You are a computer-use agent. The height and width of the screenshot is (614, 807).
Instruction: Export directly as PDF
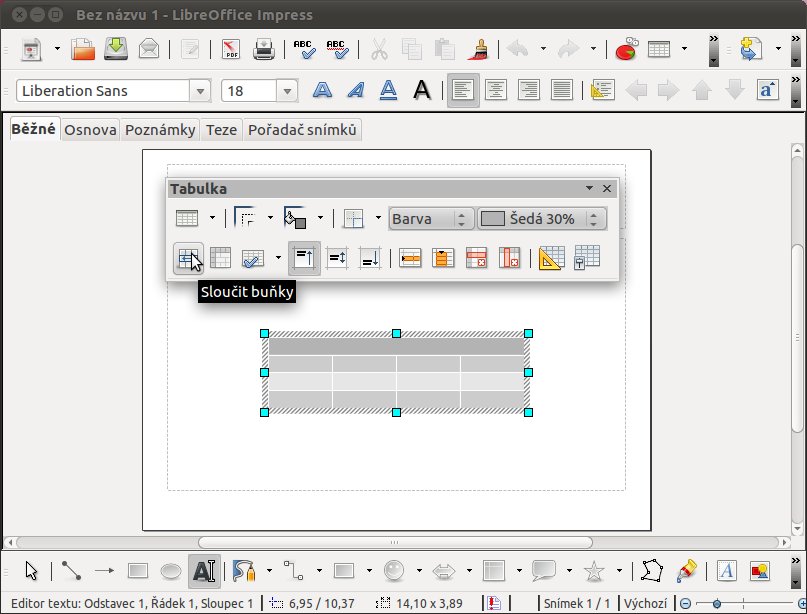click(231, 49)
